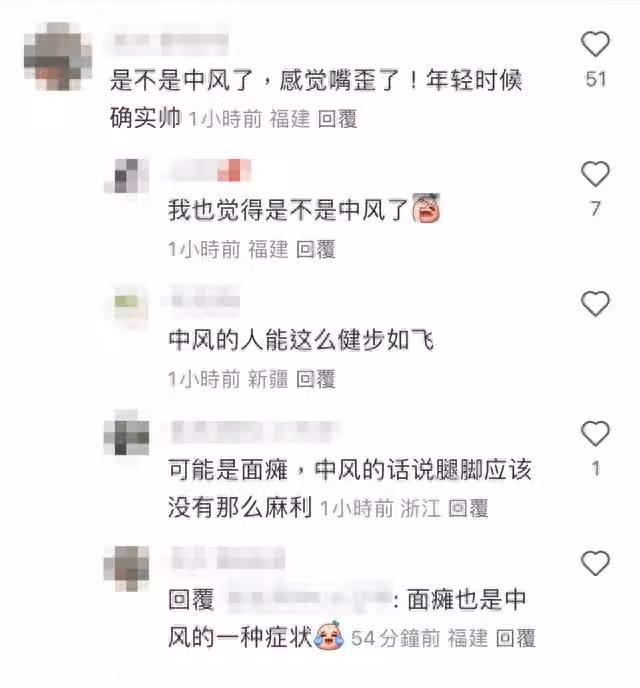Open the mentioned user in the last reply
This screenshot has width=640, height=688.
tap(310, 600)
